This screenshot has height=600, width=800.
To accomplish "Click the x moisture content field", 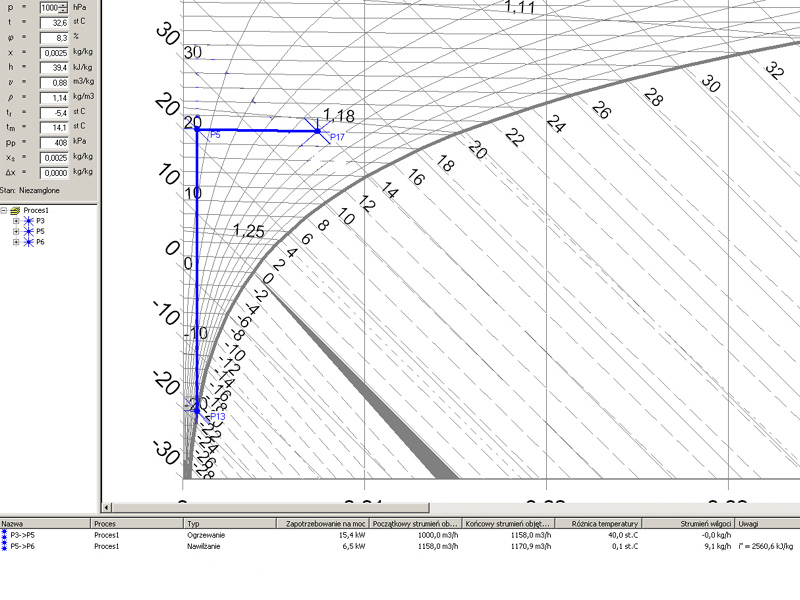I will click(54, 53).
